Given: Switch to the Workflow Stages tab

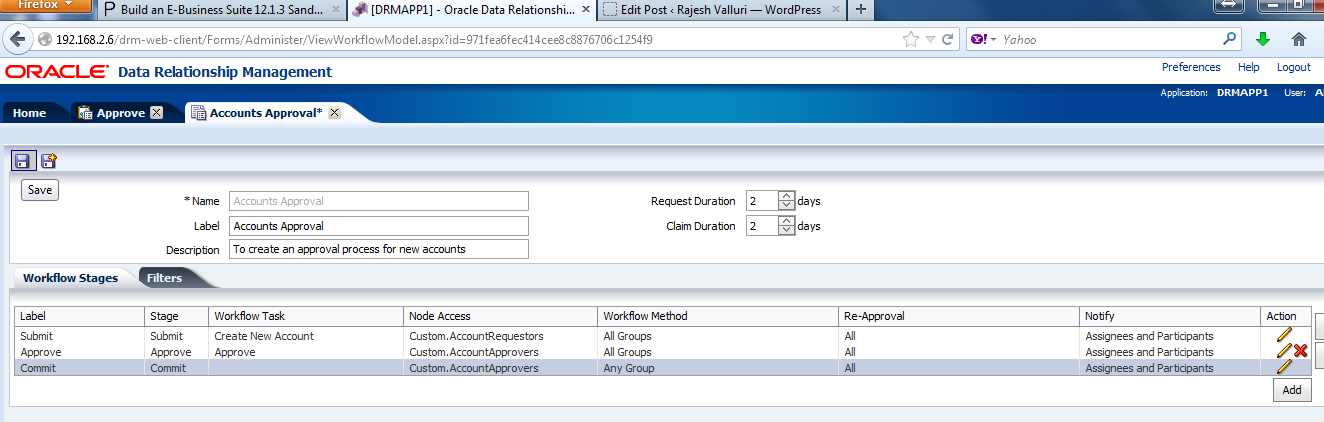Looking at the screenshot, I should [70, 278].
